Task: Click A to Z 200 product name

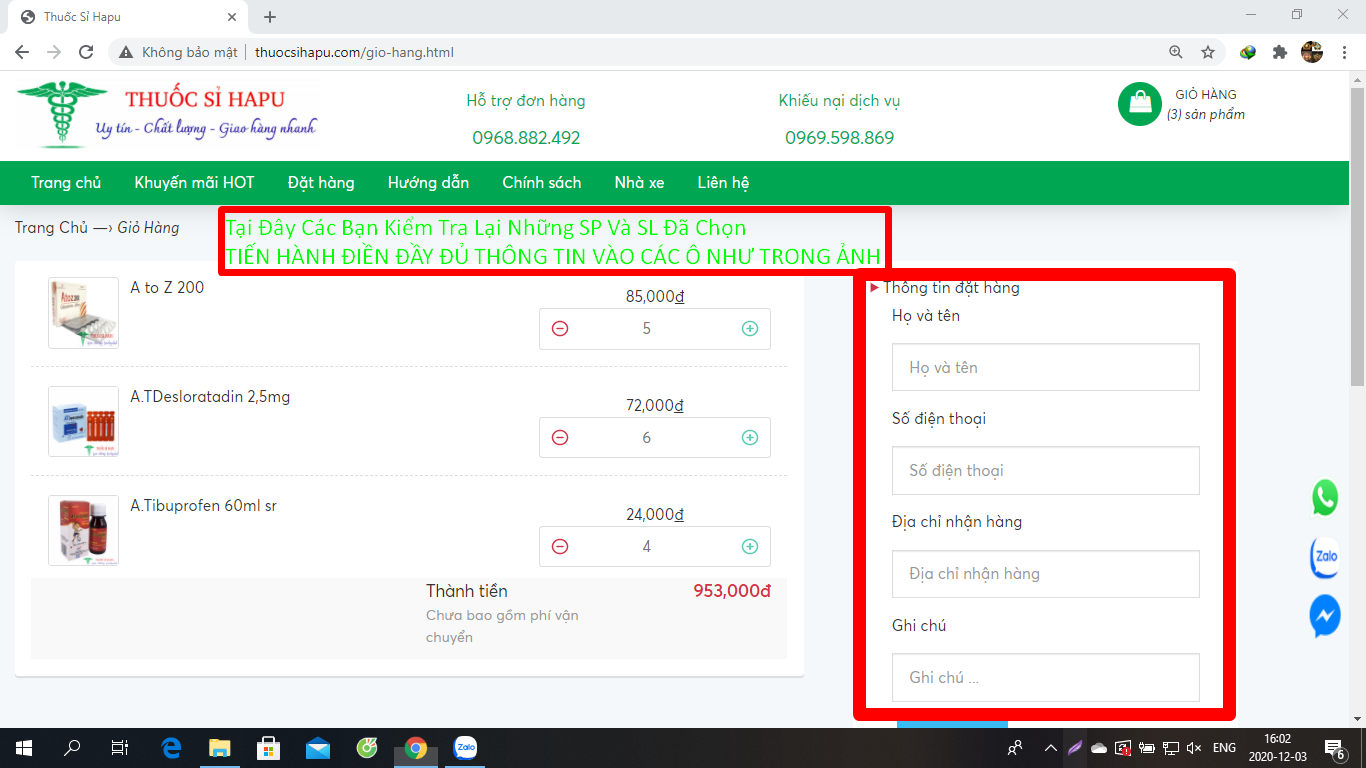Action: (167, 287)
